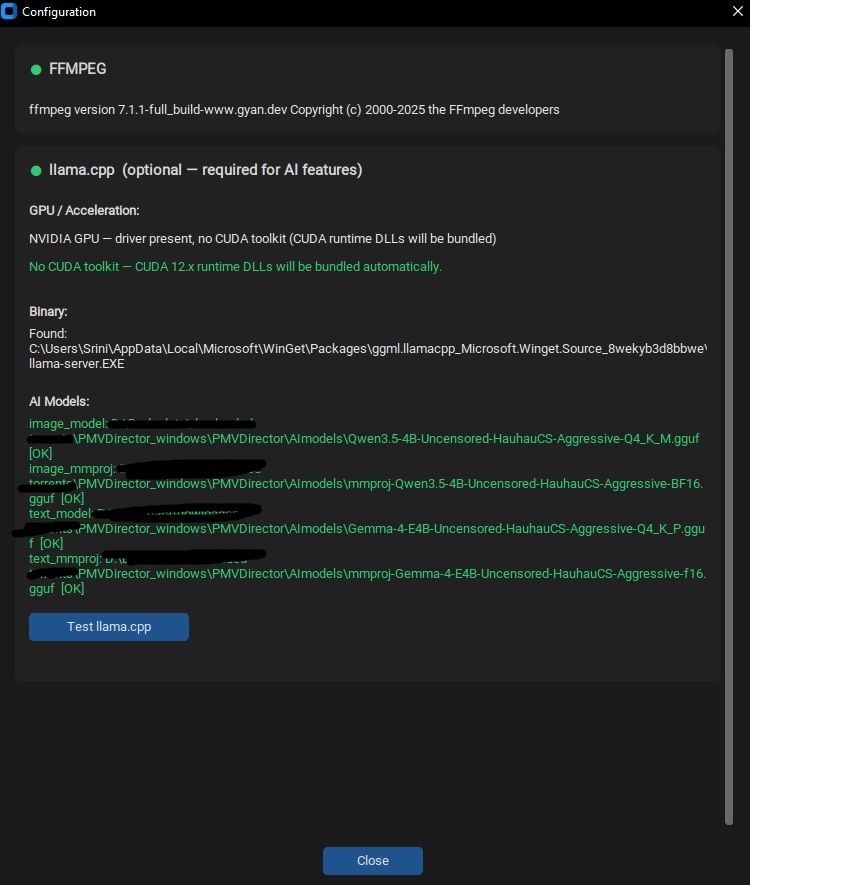Click the llama-server.EXE text
The width and height of the screenshot is (862, 885).
pos(77,363)
